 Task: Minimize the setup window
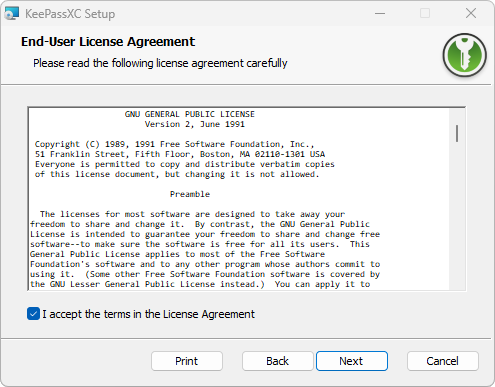coord(380,13)
